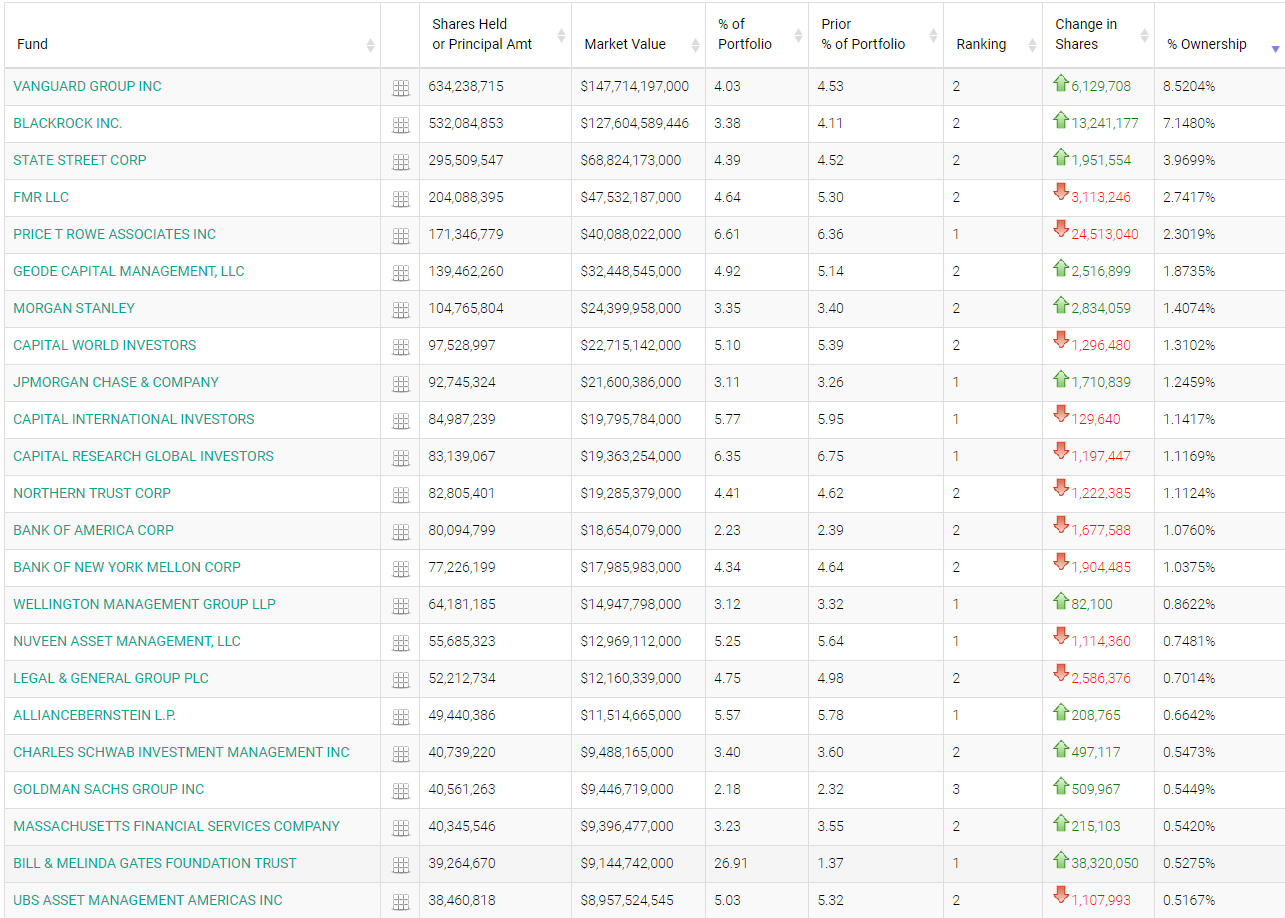
Task: Open grid icon in AllianceBernstein row
Action: coord(401,717)
